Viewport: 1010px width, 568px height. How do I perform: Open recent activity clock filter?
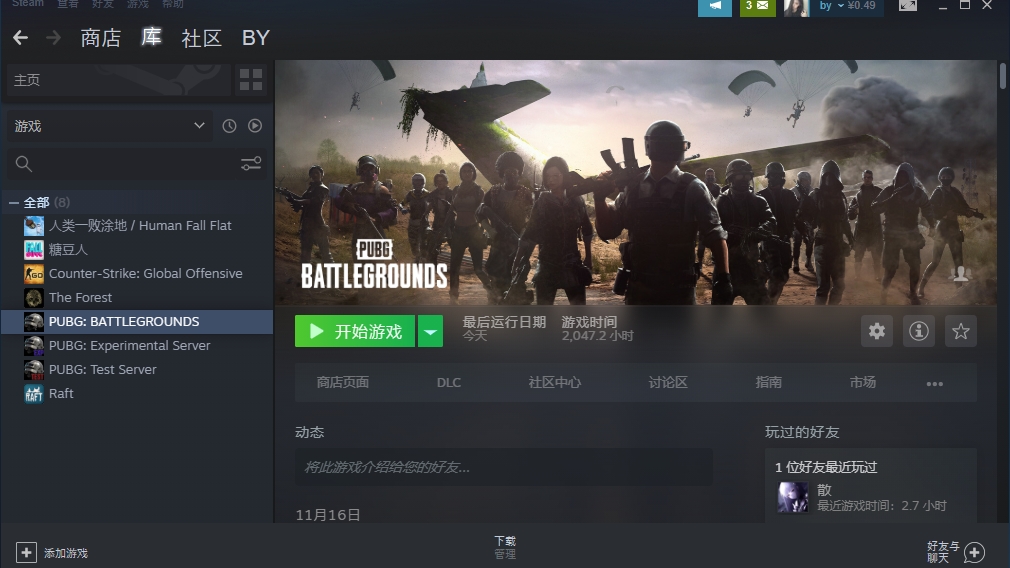[x=229, y=126]
